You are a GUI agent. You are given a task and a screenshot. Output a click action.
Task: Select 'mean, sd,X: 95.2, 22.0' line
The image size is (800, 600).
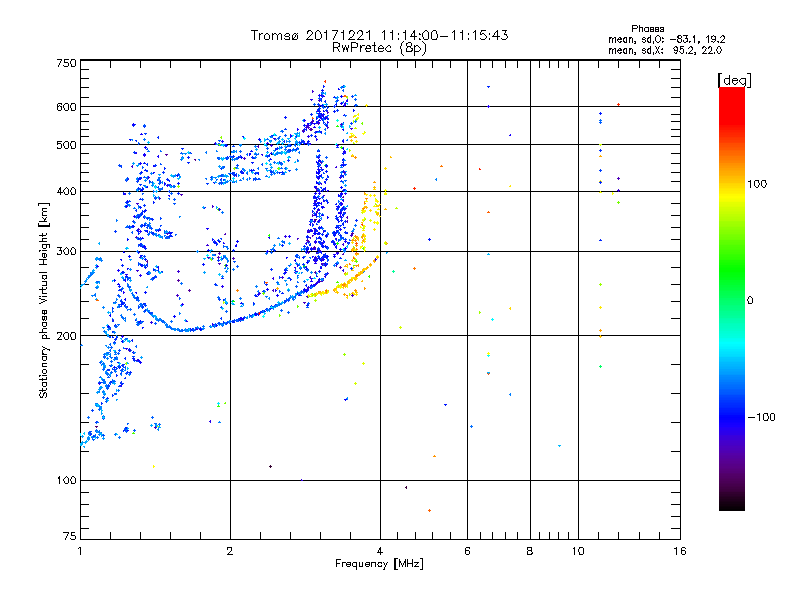point(665,50)
